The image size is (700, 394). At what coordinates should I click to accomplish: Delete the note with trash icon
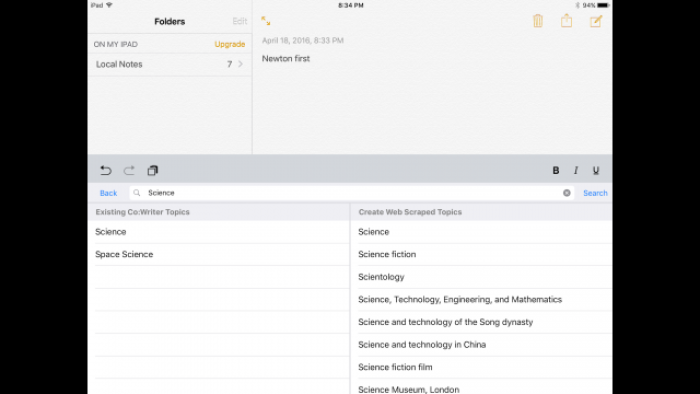point(538,21)
